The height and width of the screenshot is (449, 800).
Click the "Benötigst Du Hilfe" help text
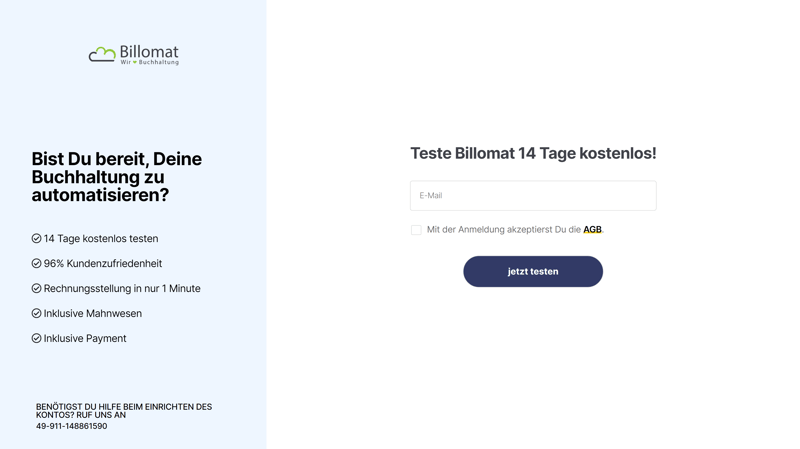click(x=124, y=411)
